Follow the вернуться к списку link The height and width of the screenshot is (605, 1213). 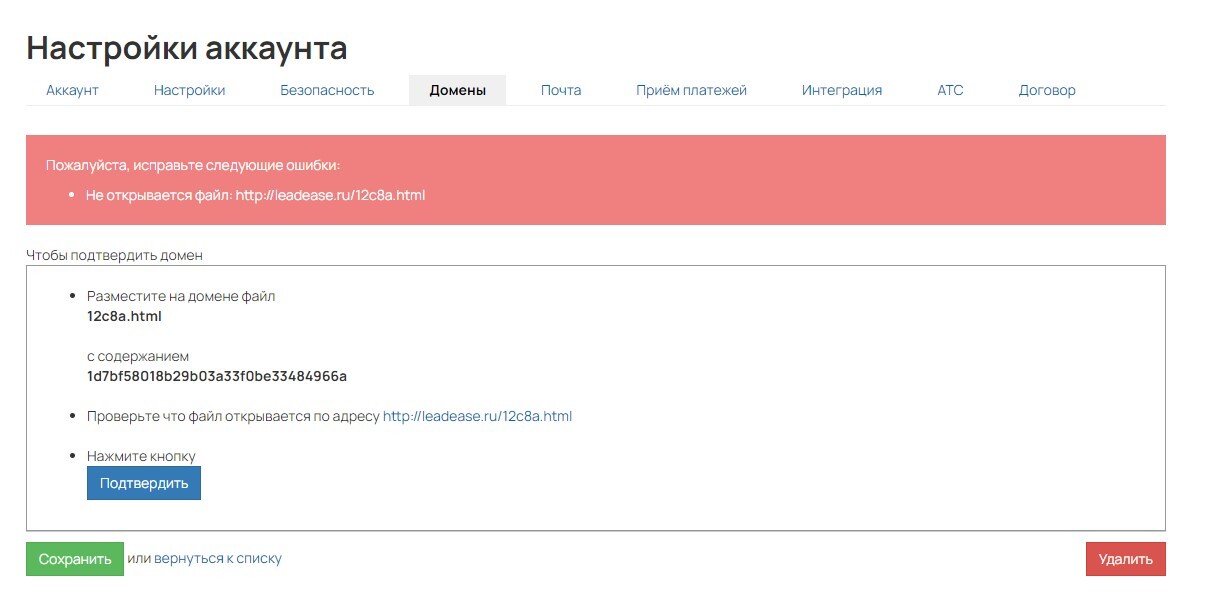tap(217, 559)
